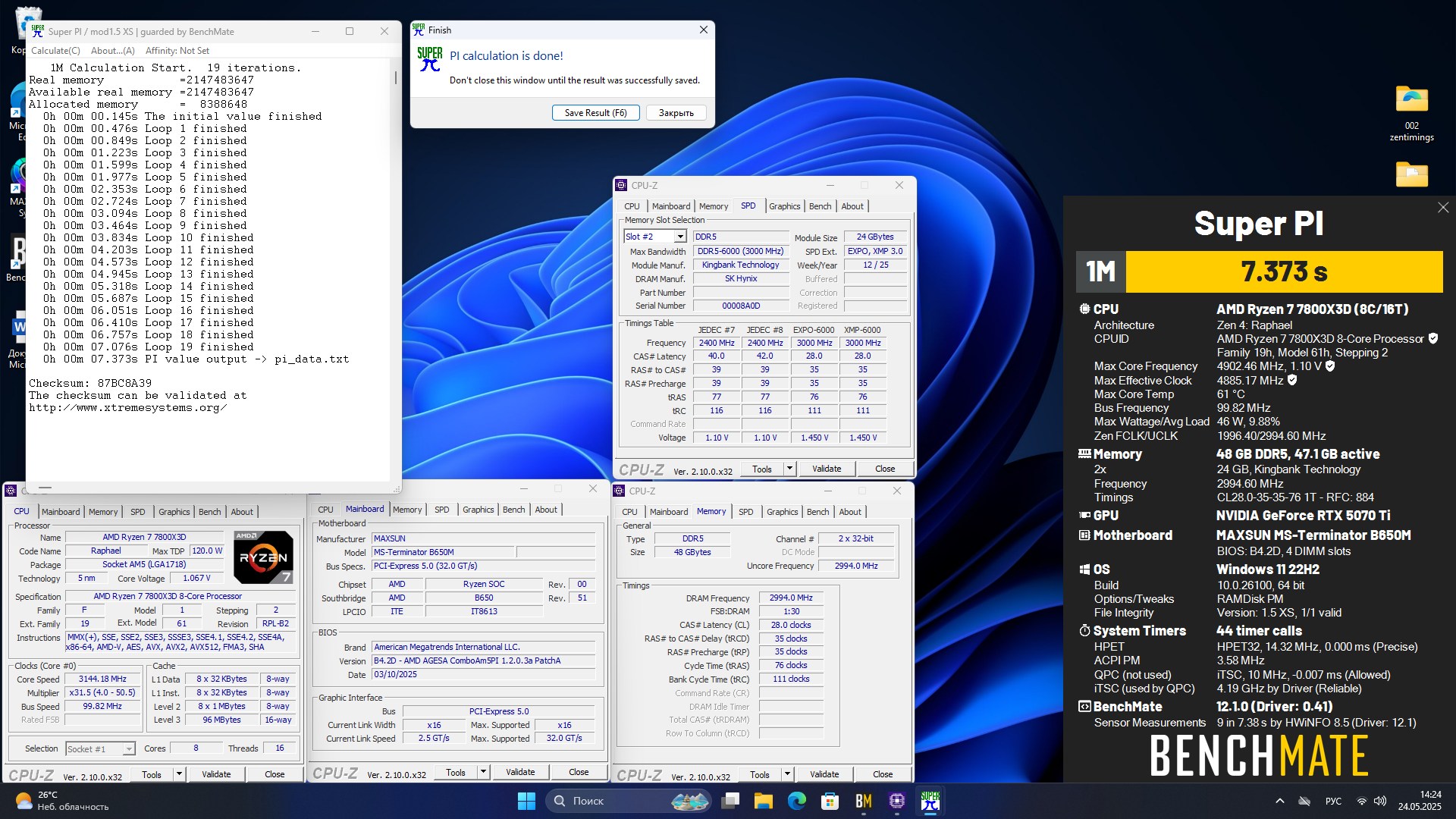Show hidden system tray icons
The image size is (1456, 819).
(x=1280, y=801)
